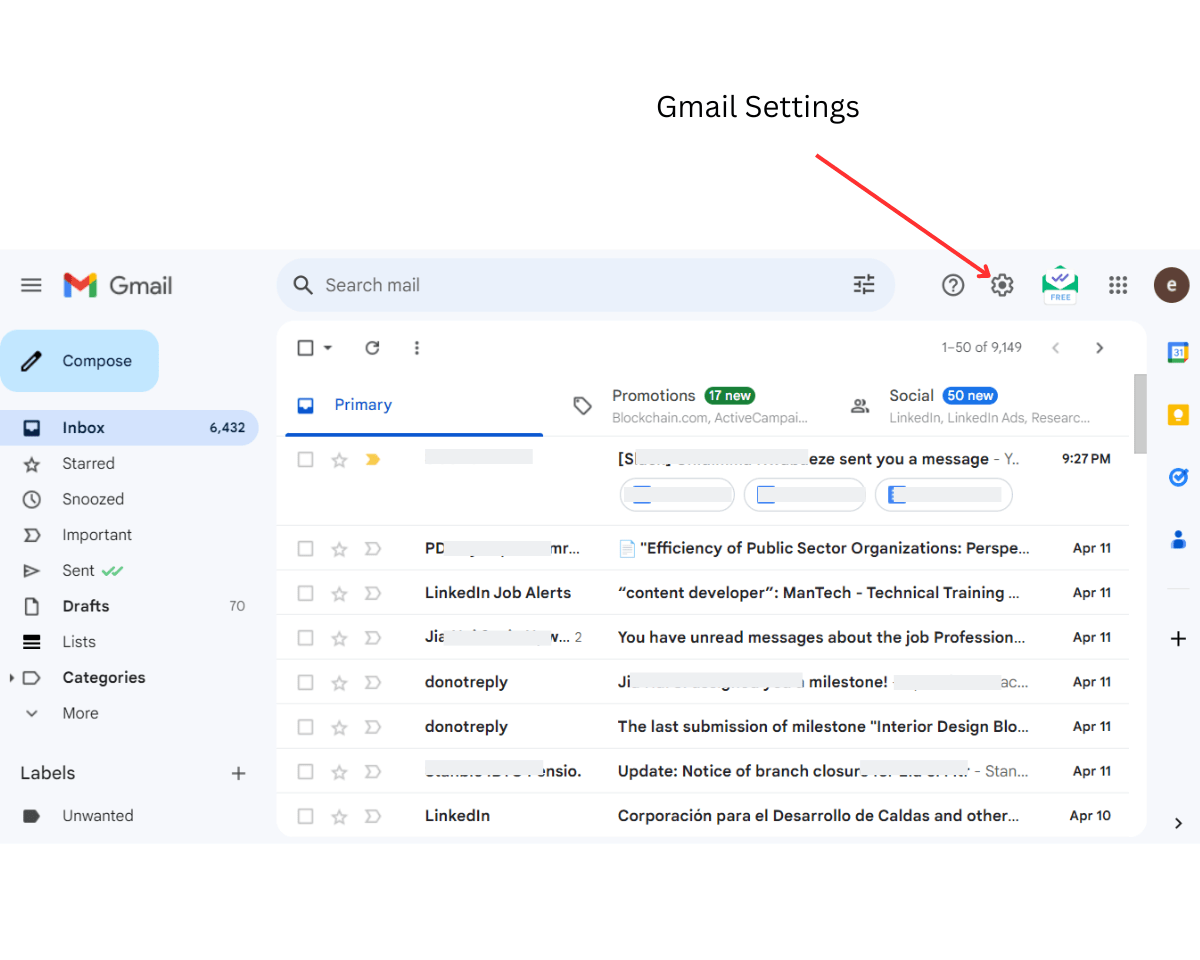The image size is (1200, 960).
Task: Open the main menu hamburger icon
Action: point(31,285)
